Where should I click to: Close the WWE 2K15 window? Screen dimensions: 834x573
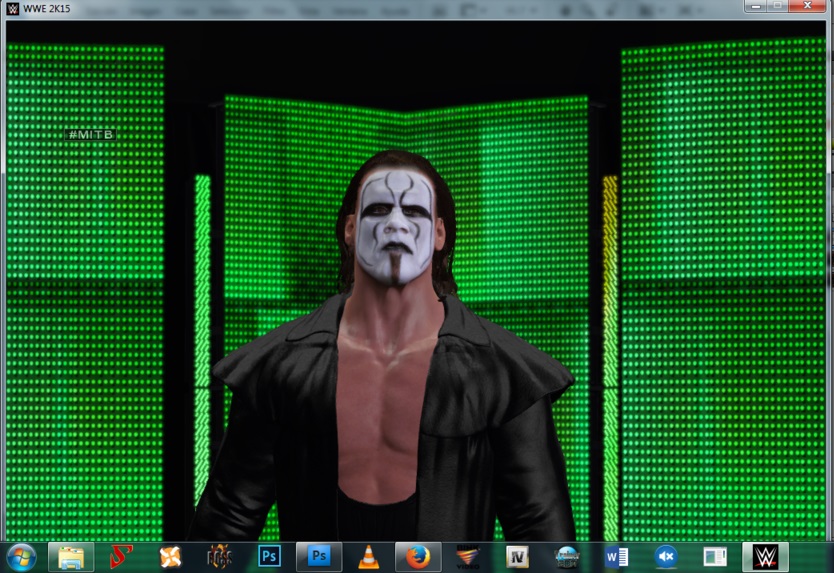tap(807, 6)
